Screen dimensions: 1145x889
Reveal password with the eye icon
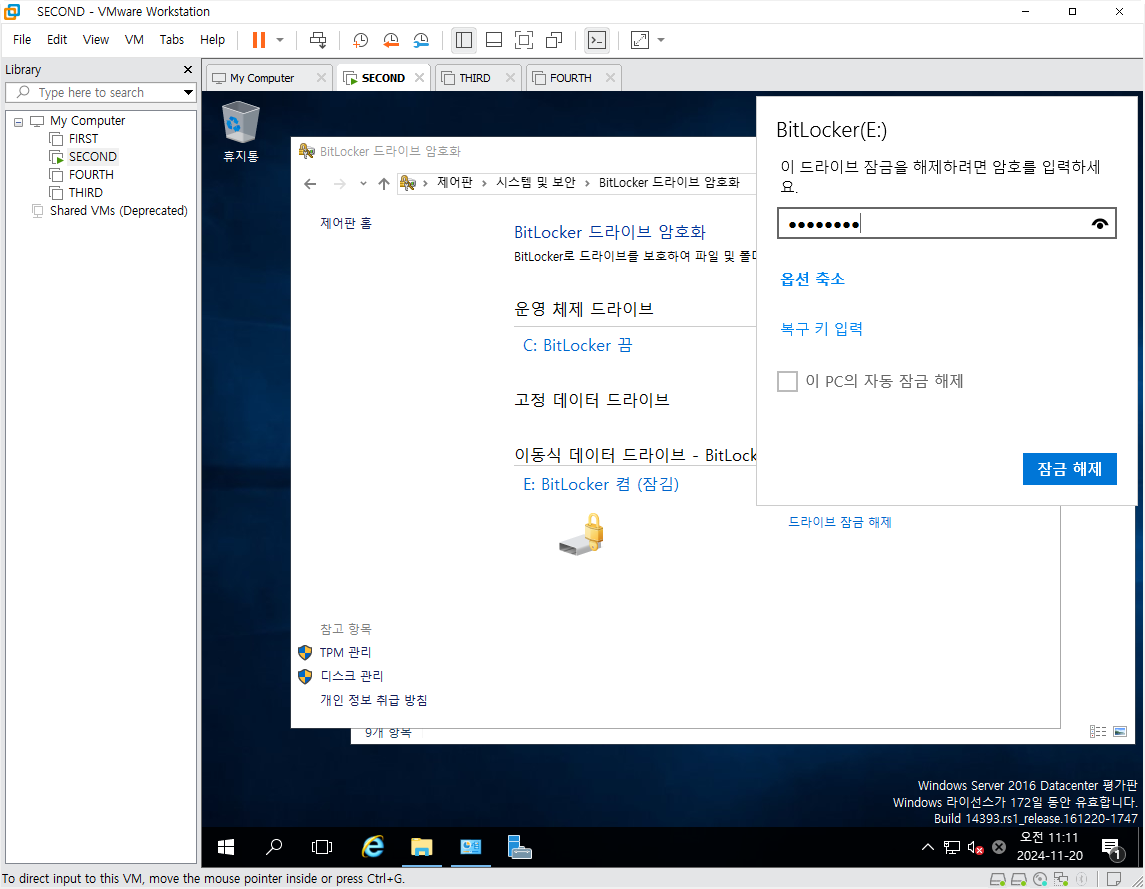(1099, 224)
